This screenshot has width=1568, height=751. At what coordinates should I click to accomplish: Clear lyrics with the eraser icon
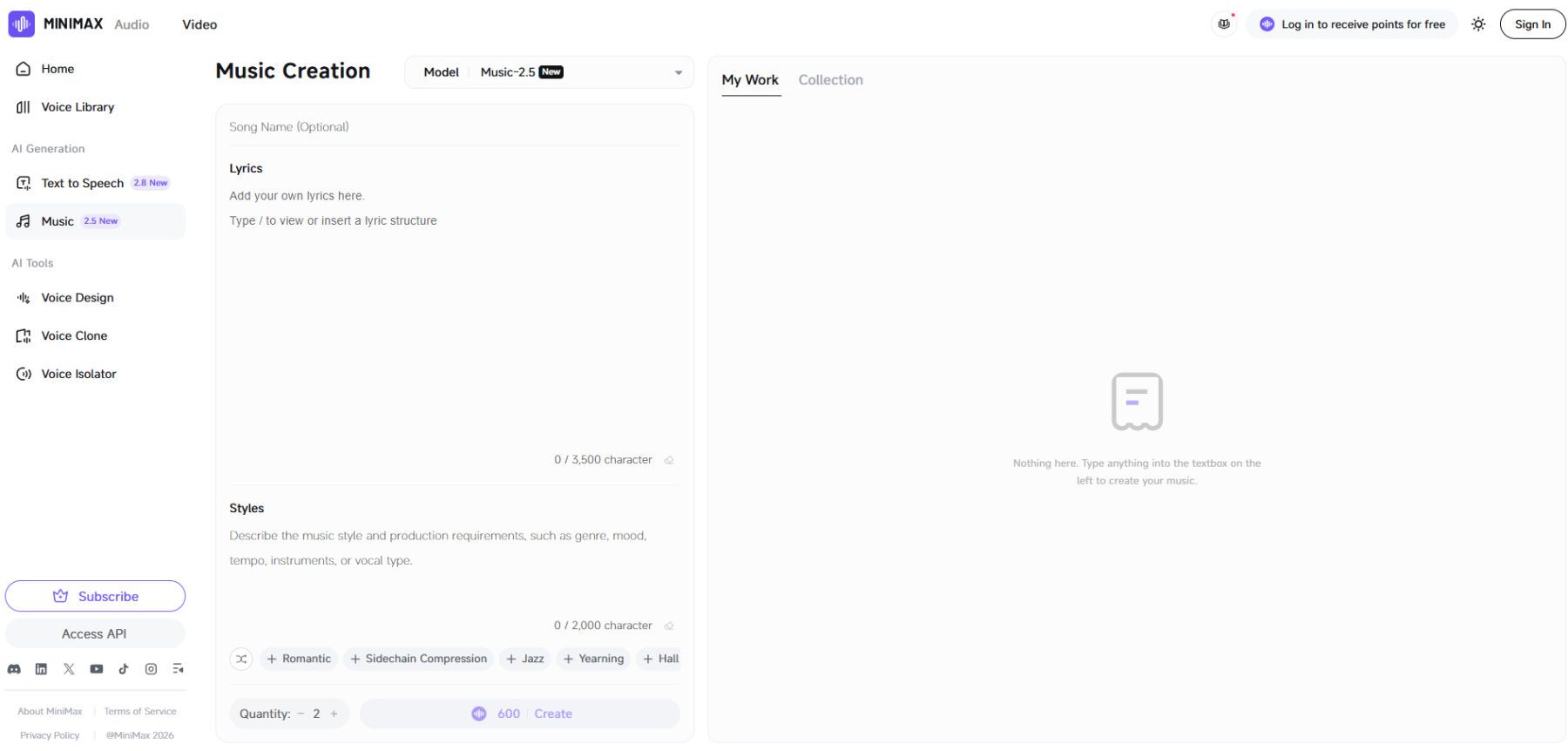pyautogui.click(x=669, y=460)
